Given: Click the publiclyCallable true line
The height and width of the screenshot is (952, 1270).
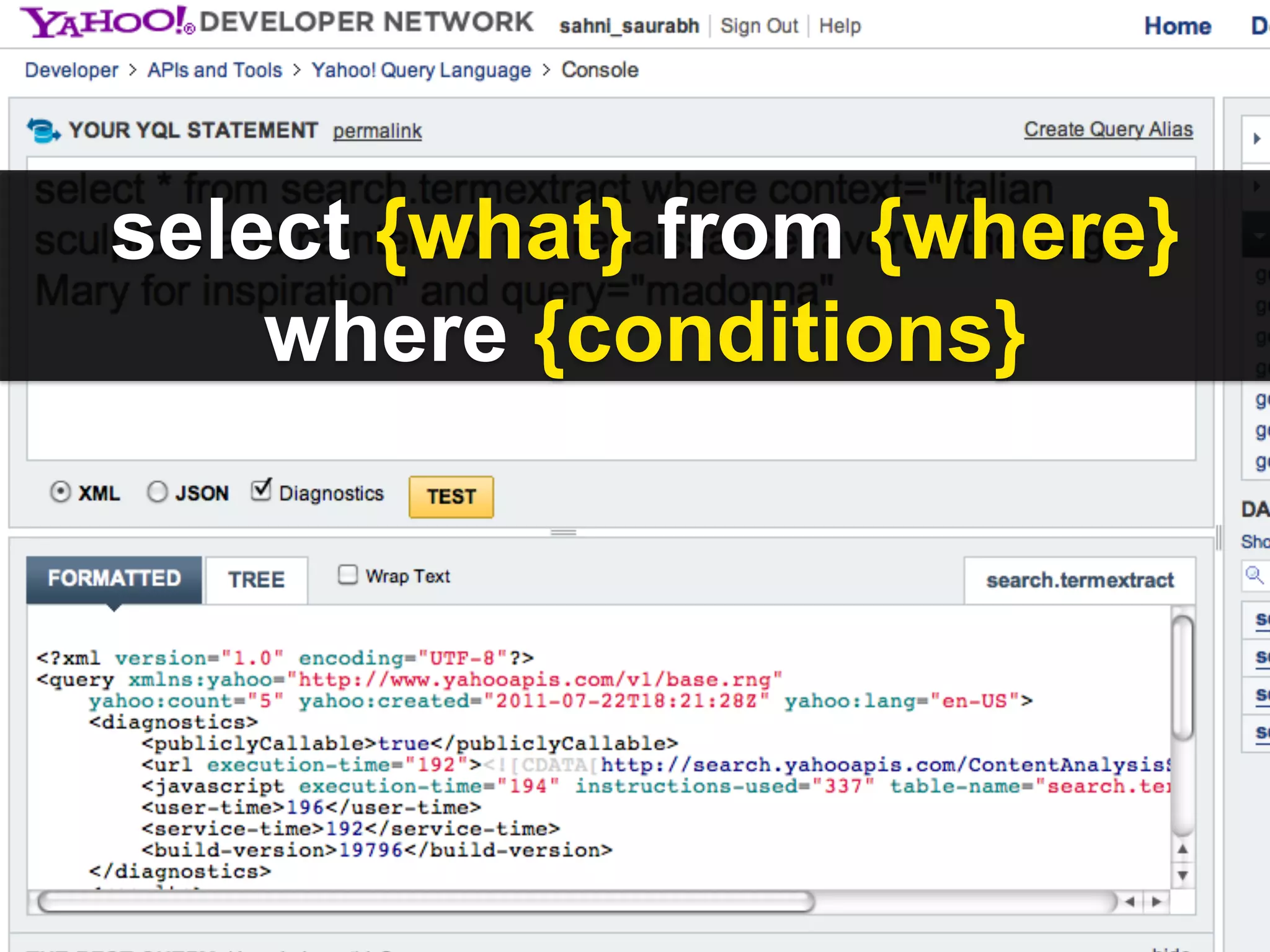Looking at the screenshot, I should coord(410,744).
